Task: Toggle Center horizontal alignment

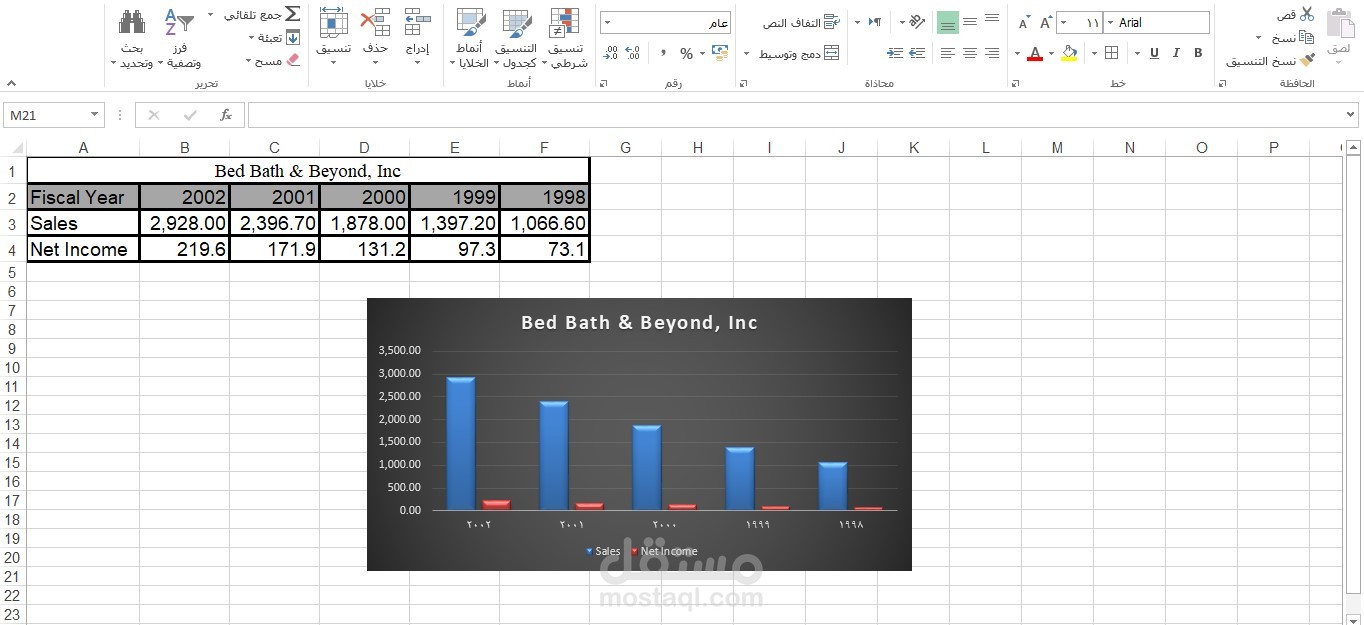Action: point(970,53)
